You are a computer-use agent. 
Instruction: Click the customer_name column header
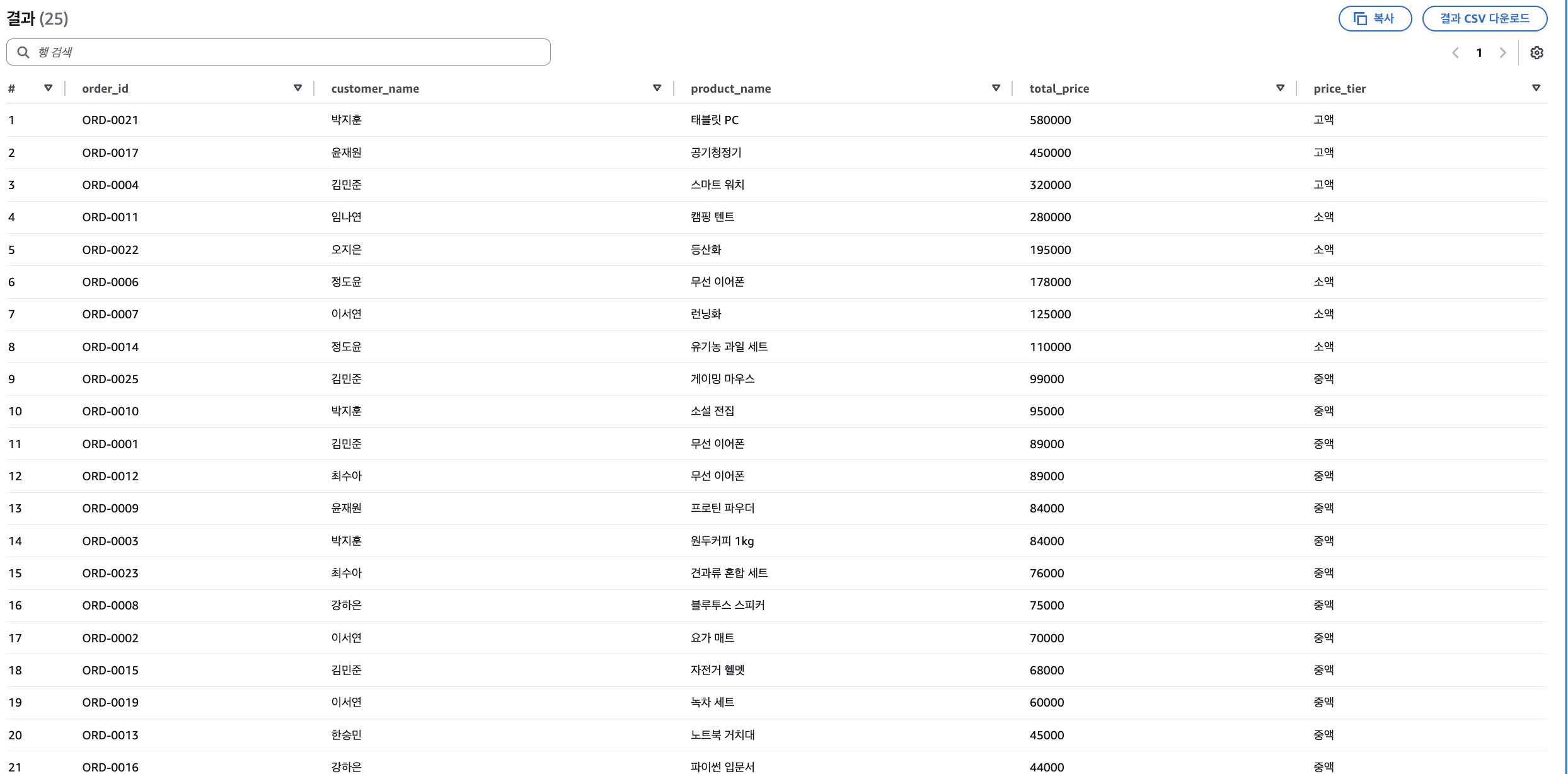click(375, 89)
